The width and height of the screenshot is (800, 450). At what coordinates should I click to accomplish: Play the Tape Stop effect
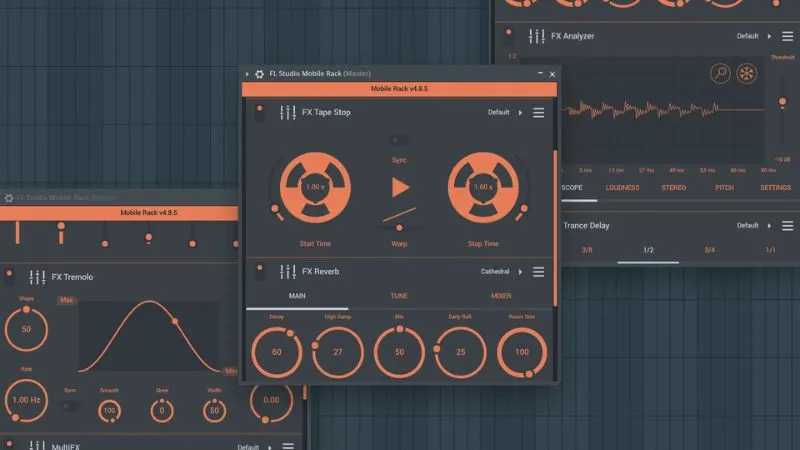click(x=400, y=187)
